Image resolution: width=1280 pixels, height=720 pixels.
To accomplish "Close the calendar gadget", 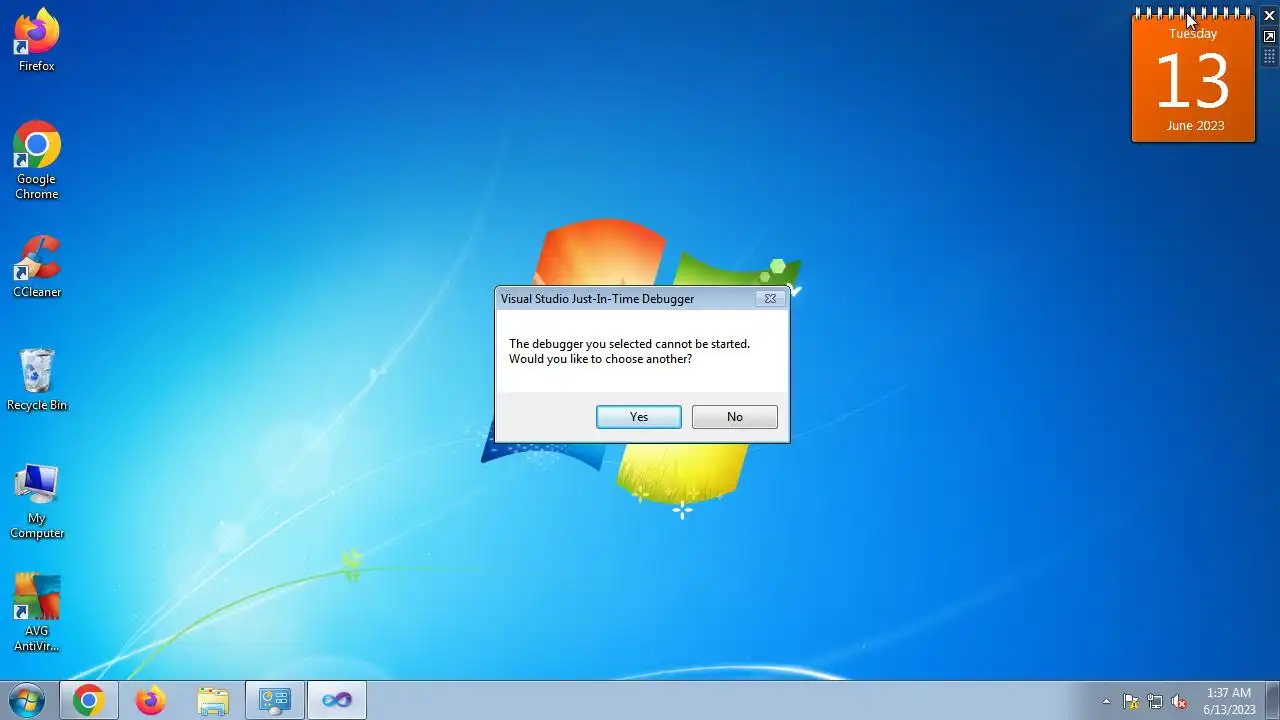I will [1269, 16].
